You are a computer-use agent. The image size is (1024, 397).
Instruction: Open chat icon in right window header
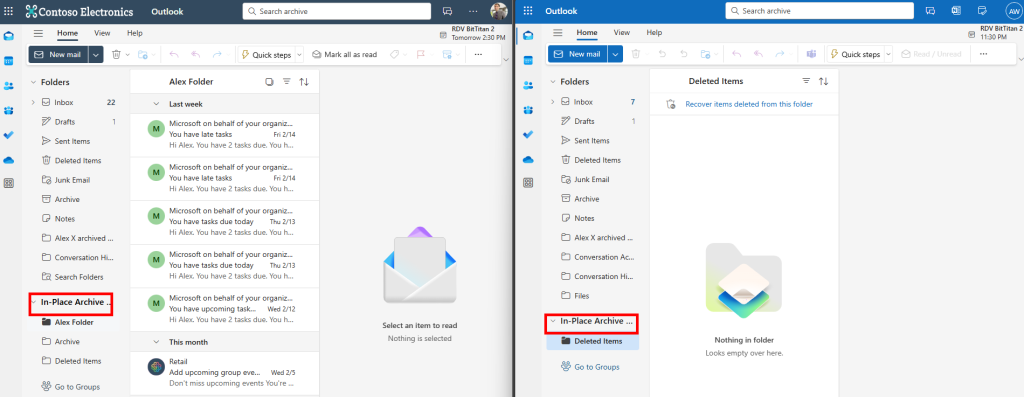coord(931,11)
